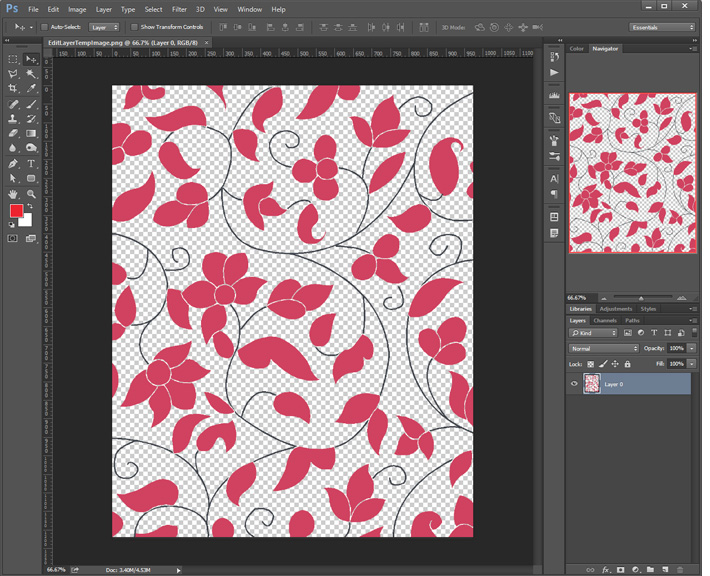Click the red foreground color swatch

point(17,211)
